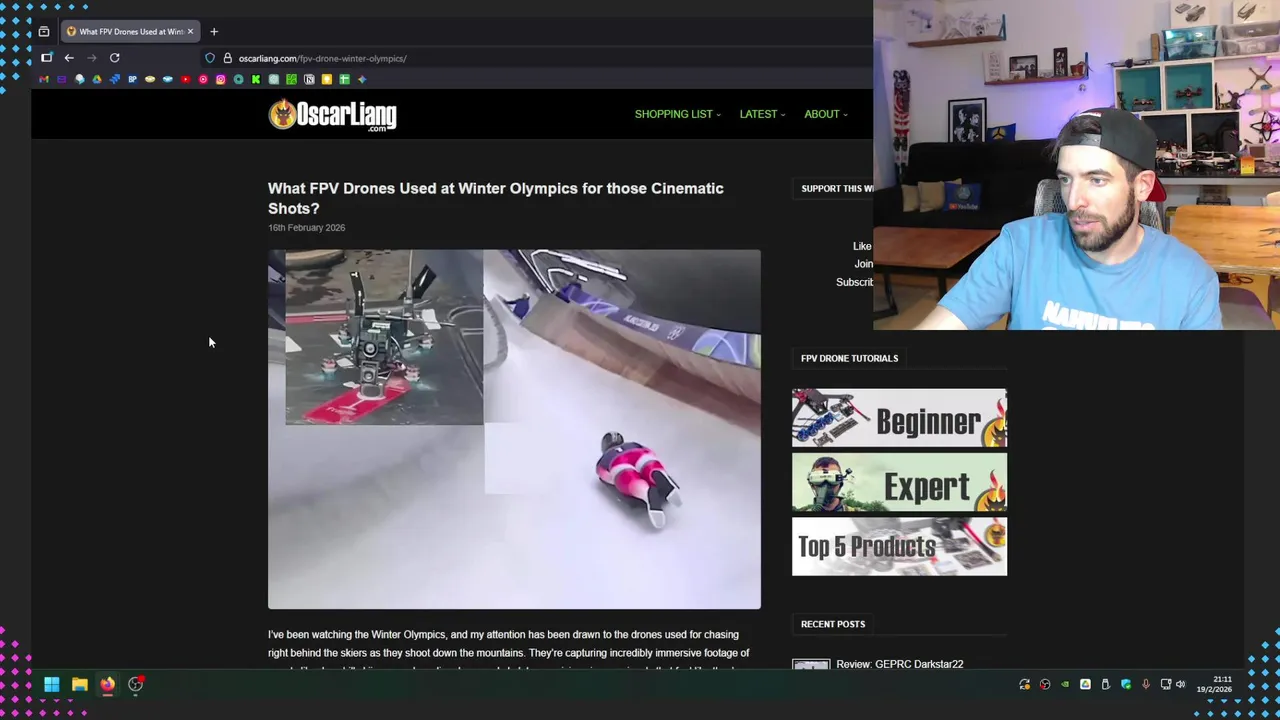The image size is (1280, 720).
Task: Click the 16th February 2026 date
Action: pos(306,227)
